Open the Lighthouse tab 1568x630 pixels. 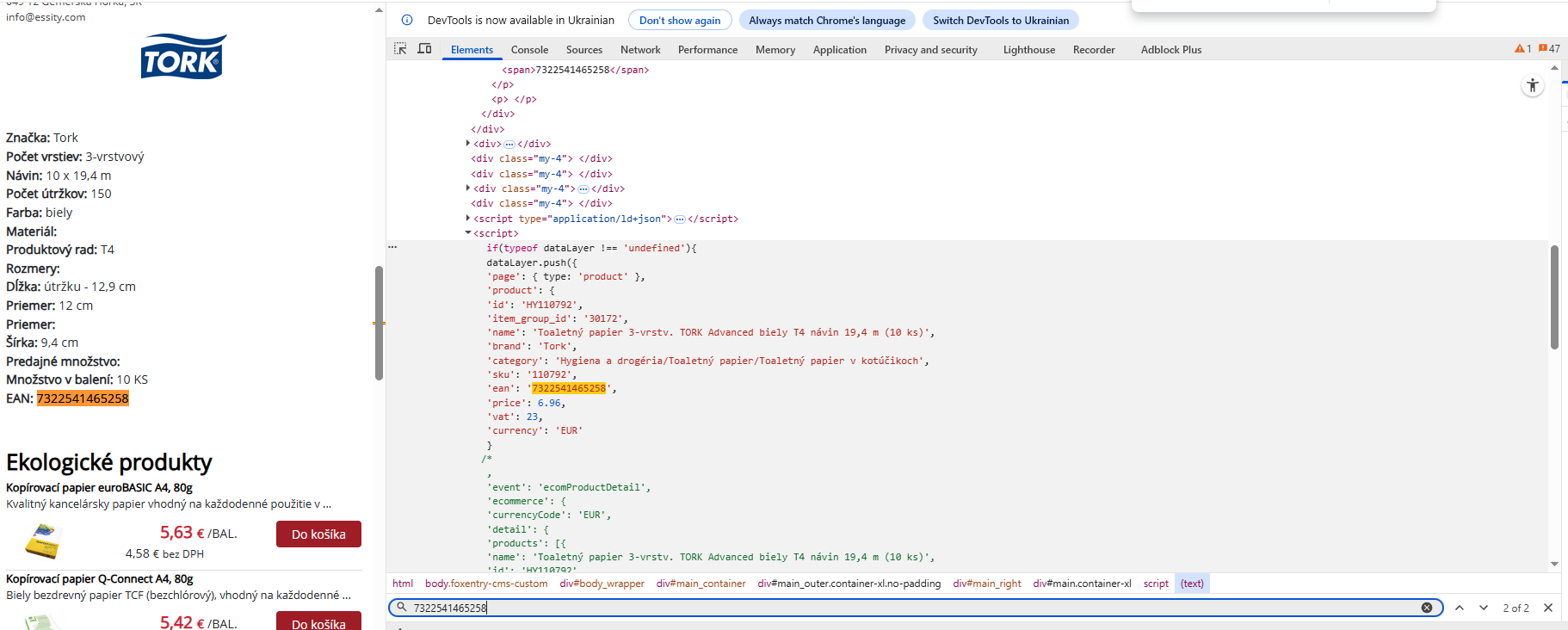click(x=1029, y=50)
